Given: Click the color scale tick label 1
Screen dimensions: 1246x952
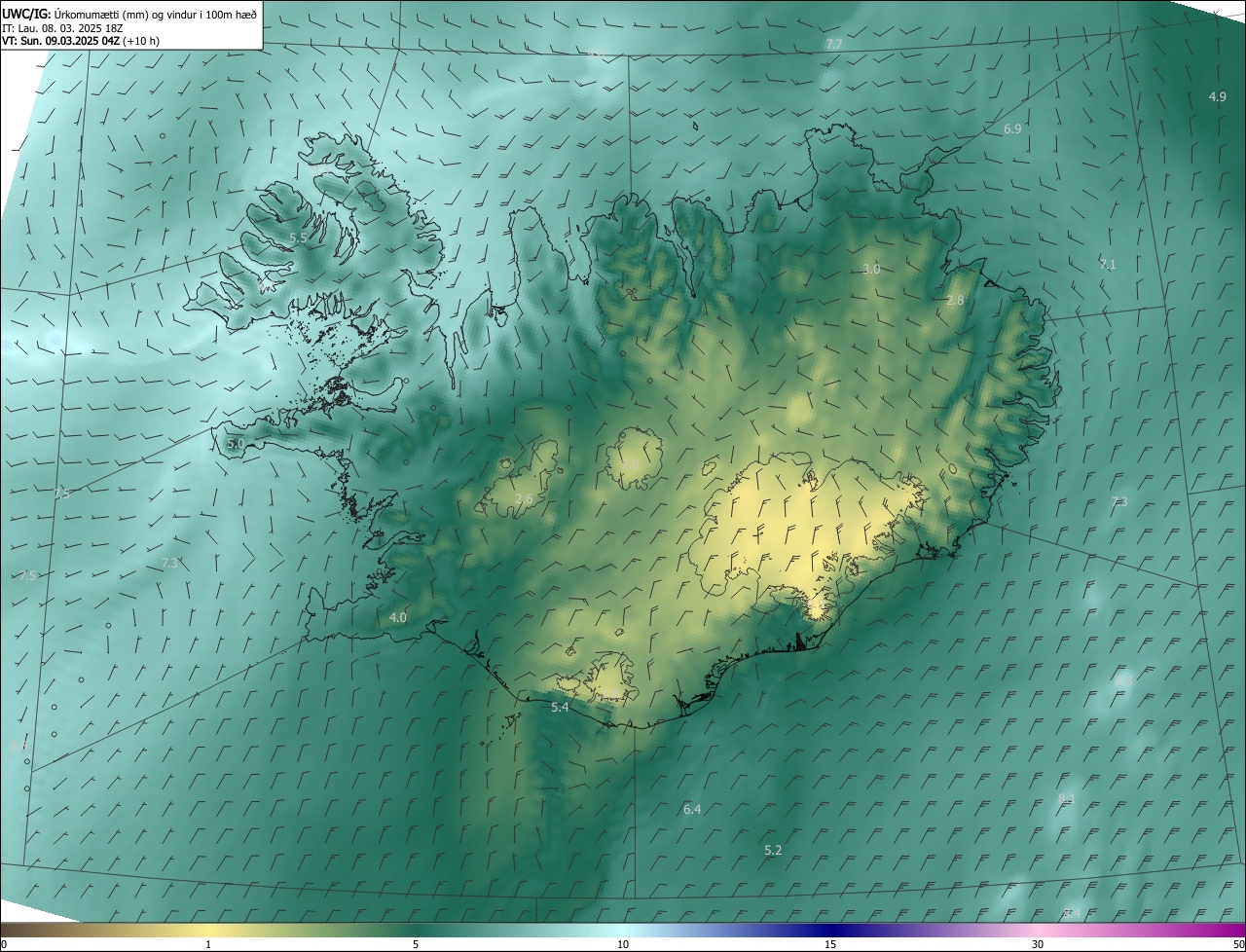Looking at the screenshot, I should [208, 944].
